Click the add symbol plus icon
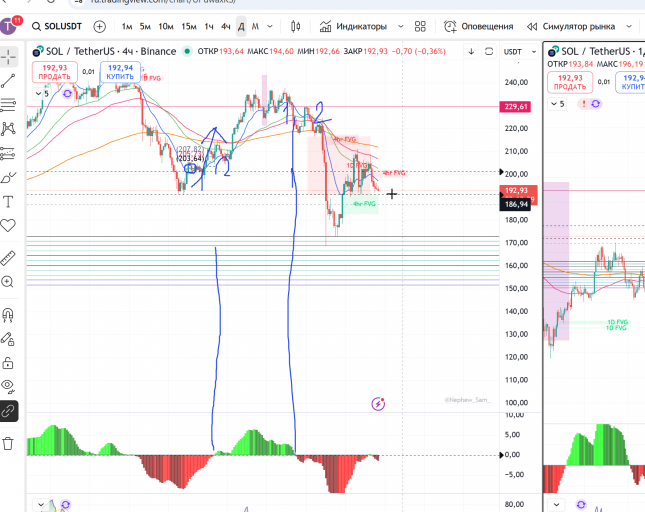Viewport: 645px width, 512px height. 100,26
